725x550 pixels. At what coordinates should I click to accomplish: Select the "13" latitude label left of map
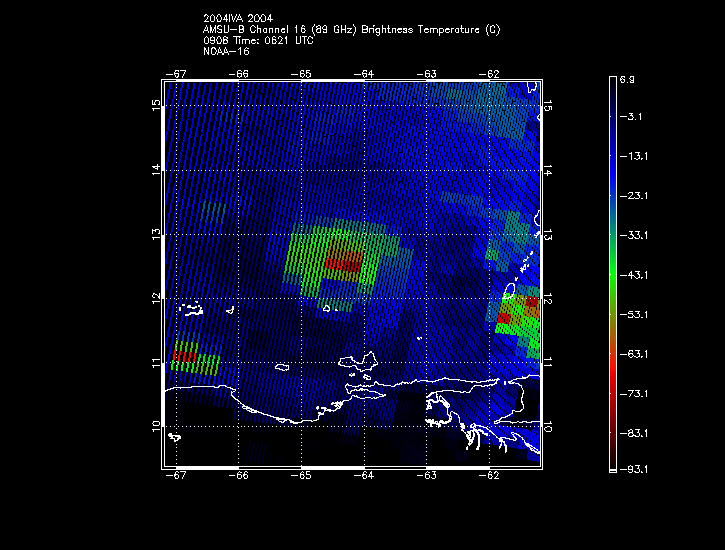[156, 234]
